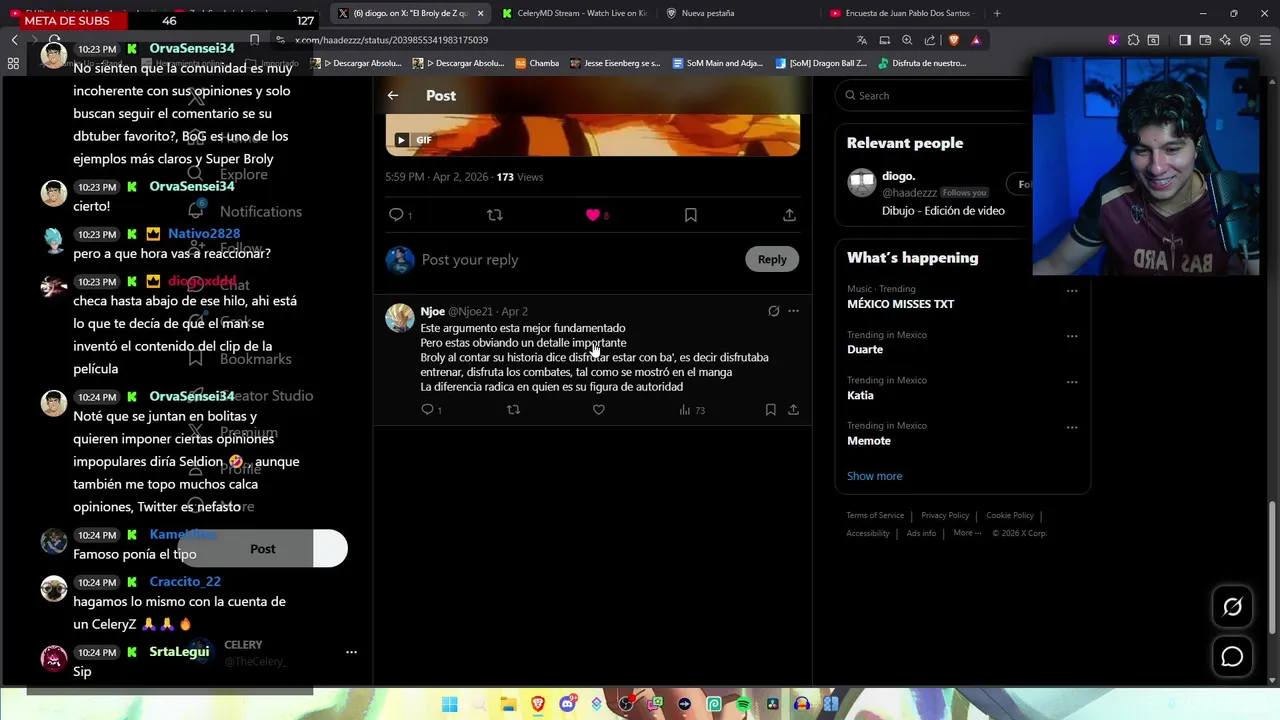This screenshot has height=720, width=1280.
Task: Click the Reply button
Action: tap(772, 259)
